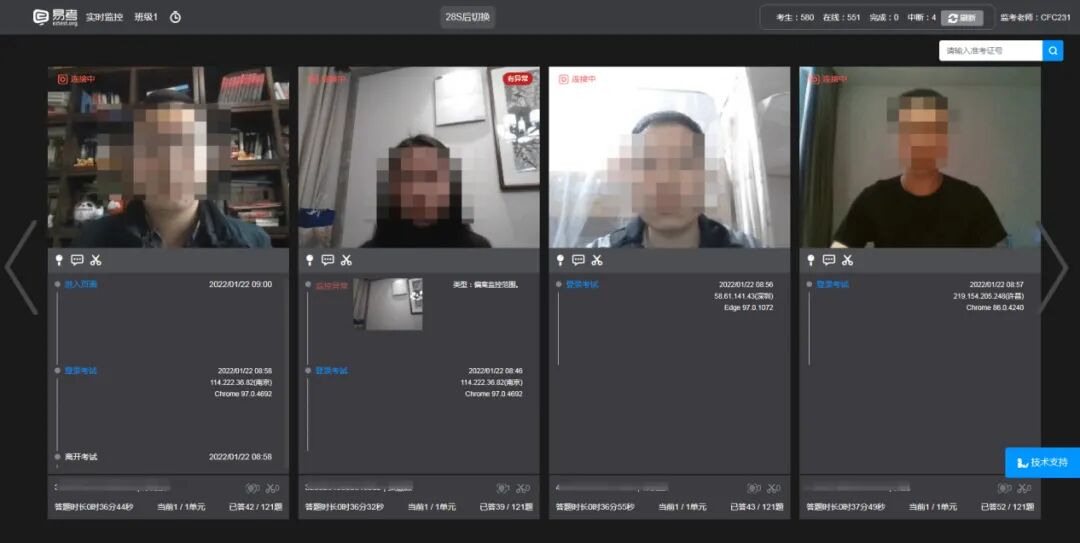Open the 技术支持 support button
Image resolution: width=1080 pixels, height=543 pixels.
[x=1042, y=462]
